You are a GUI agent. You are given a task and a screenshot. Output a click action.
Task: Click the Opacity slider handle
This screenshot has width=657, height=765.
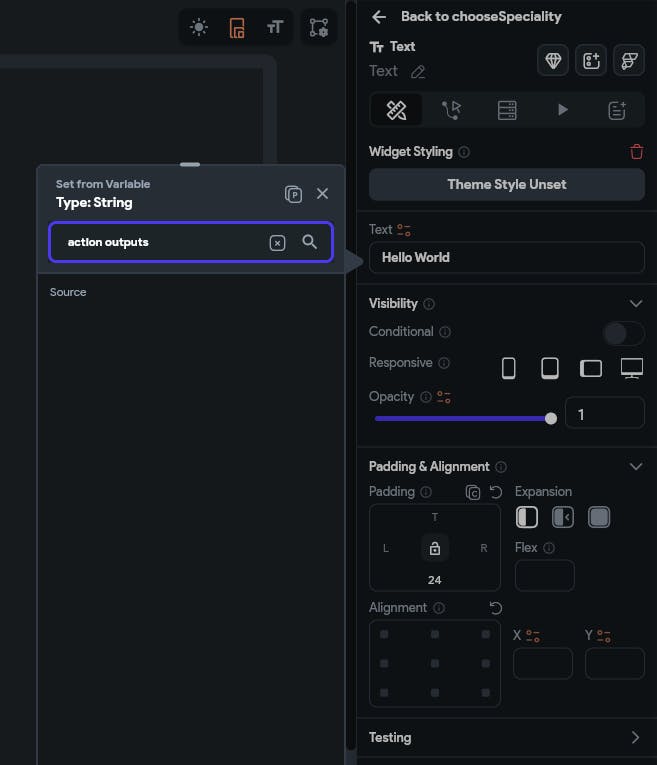pos(551,418)
